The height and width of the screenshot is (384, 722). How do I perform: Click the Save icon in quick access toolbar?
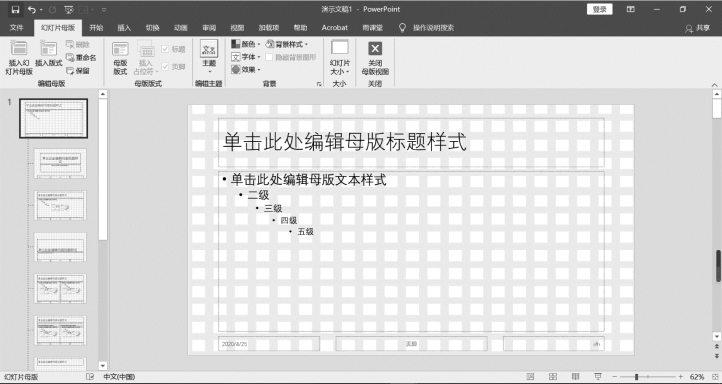tap(15, 9)
